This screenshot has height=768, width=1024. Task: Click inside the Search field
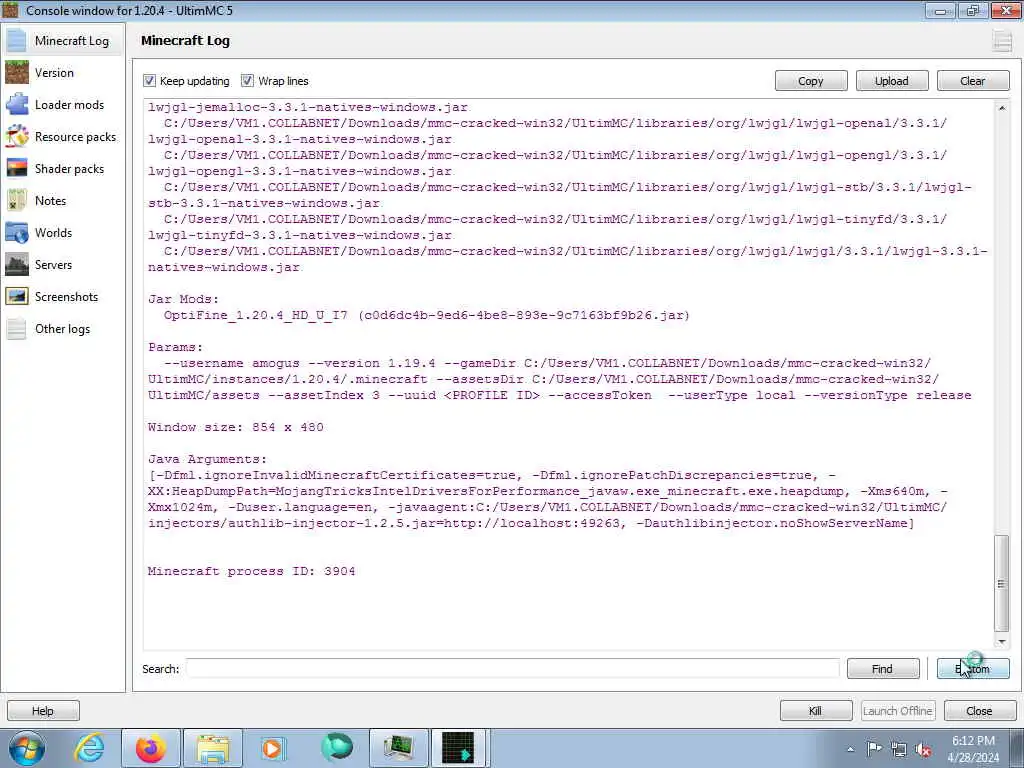click(513, 669)
